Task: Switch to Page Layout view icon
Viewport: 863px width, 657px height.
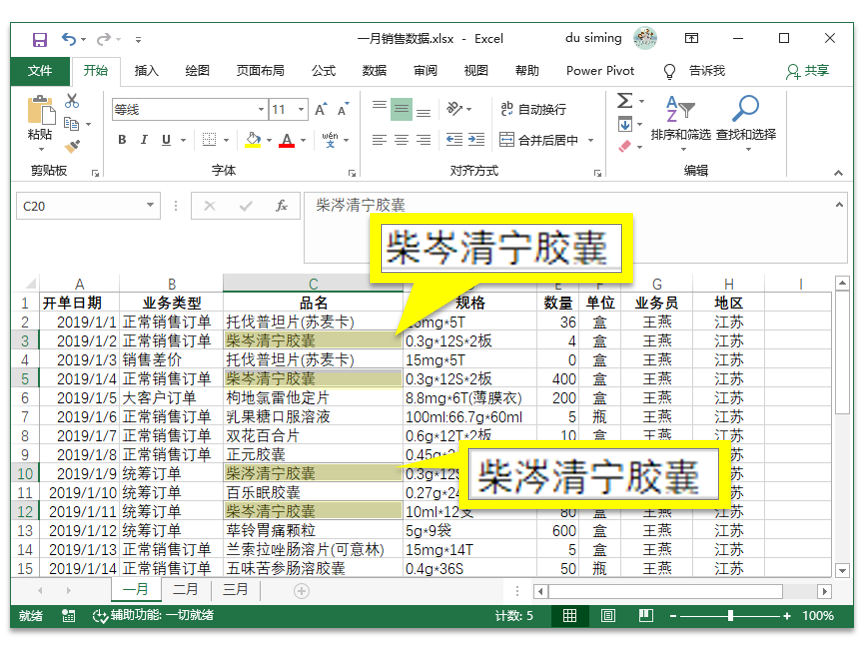Action: (608, 615)
